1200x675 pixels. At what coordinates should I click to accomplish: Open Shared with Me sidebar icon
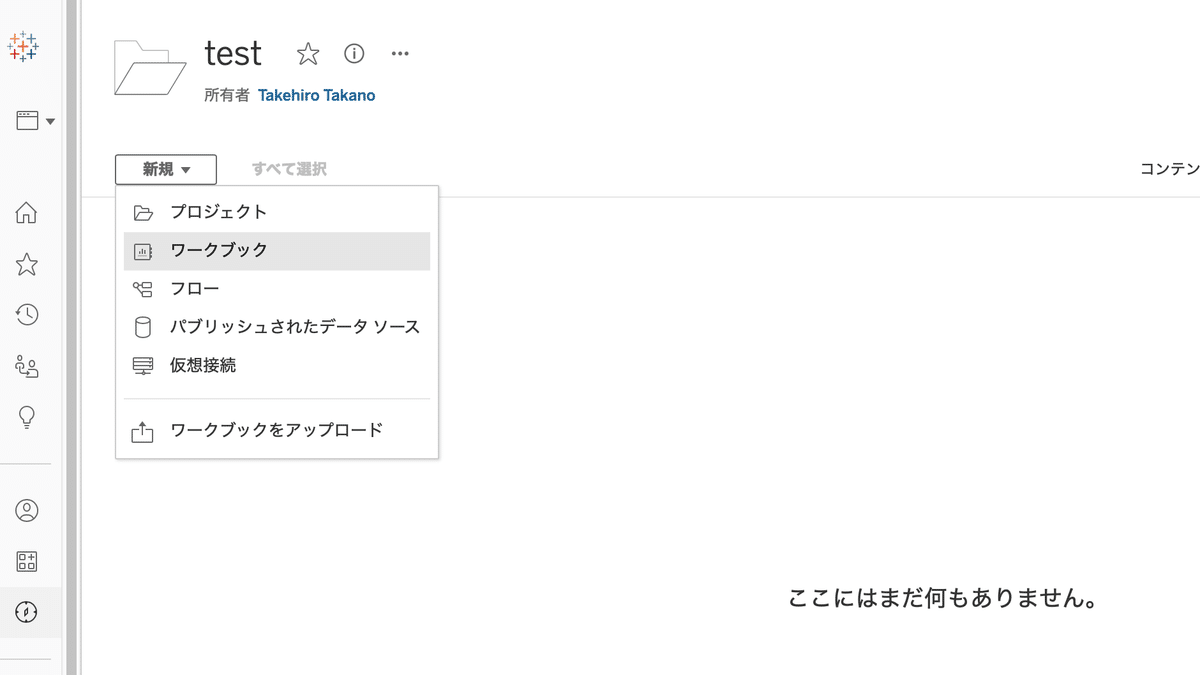click(x=27, y=366)
